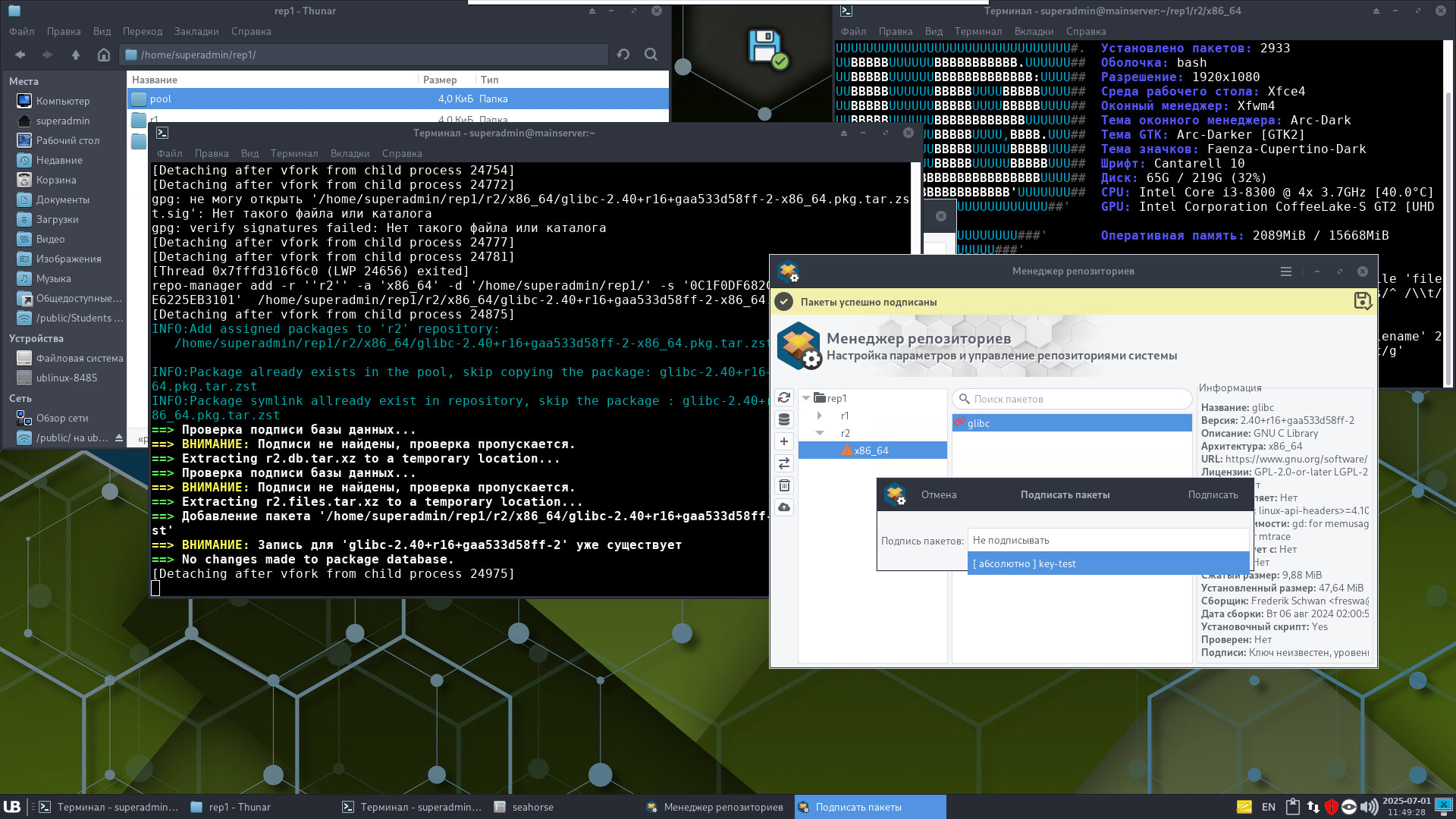Click Thunar home folder icon

tap(104, 55)
